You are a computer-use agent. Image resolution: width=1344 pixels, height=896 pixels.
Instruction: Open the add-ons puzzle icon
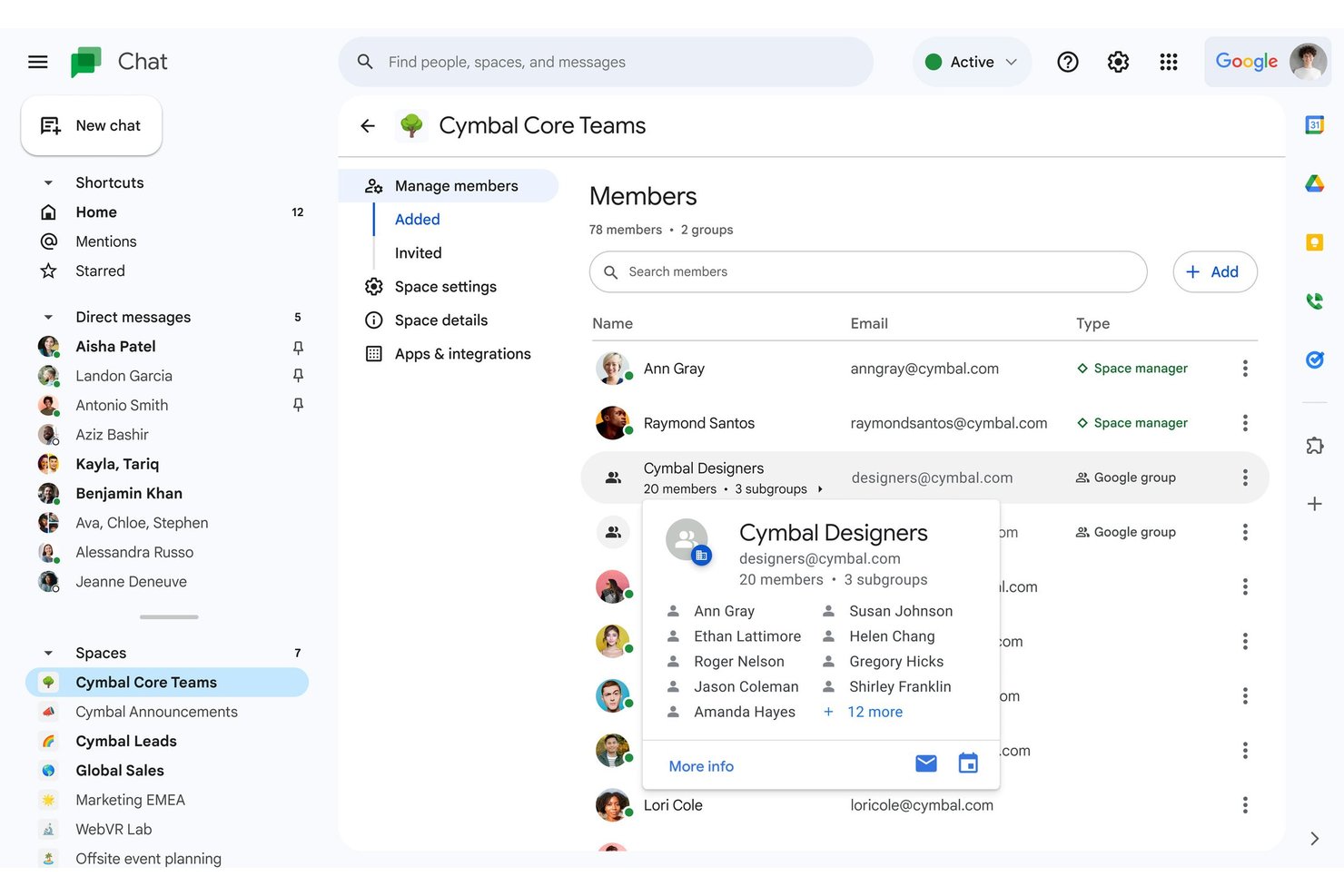pyautogui.click(x=1314, y=445)
